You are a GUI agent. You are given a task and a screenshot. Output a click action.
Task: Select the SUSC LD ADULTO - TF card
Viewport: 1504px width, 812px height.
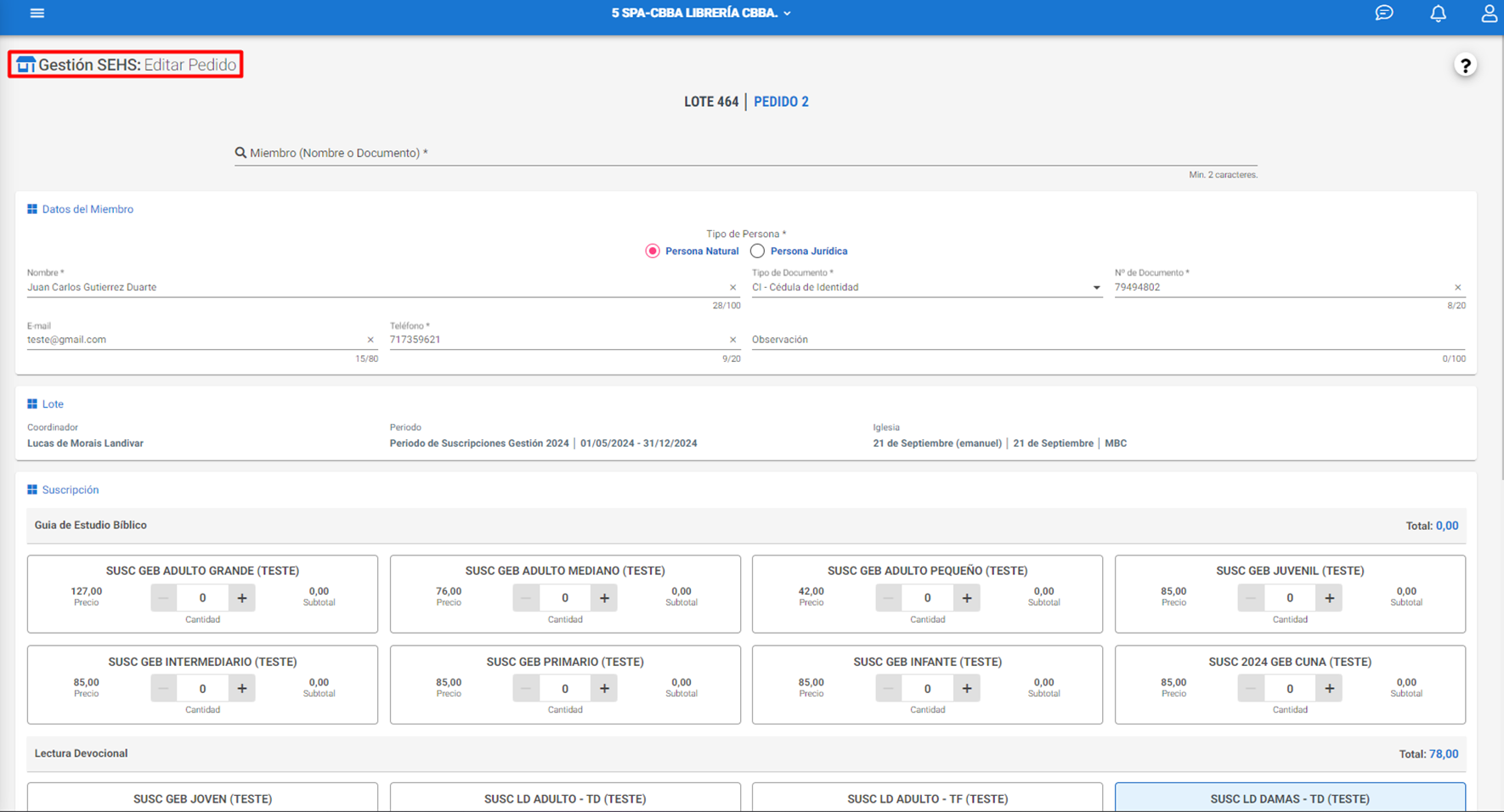pos(927,798)
